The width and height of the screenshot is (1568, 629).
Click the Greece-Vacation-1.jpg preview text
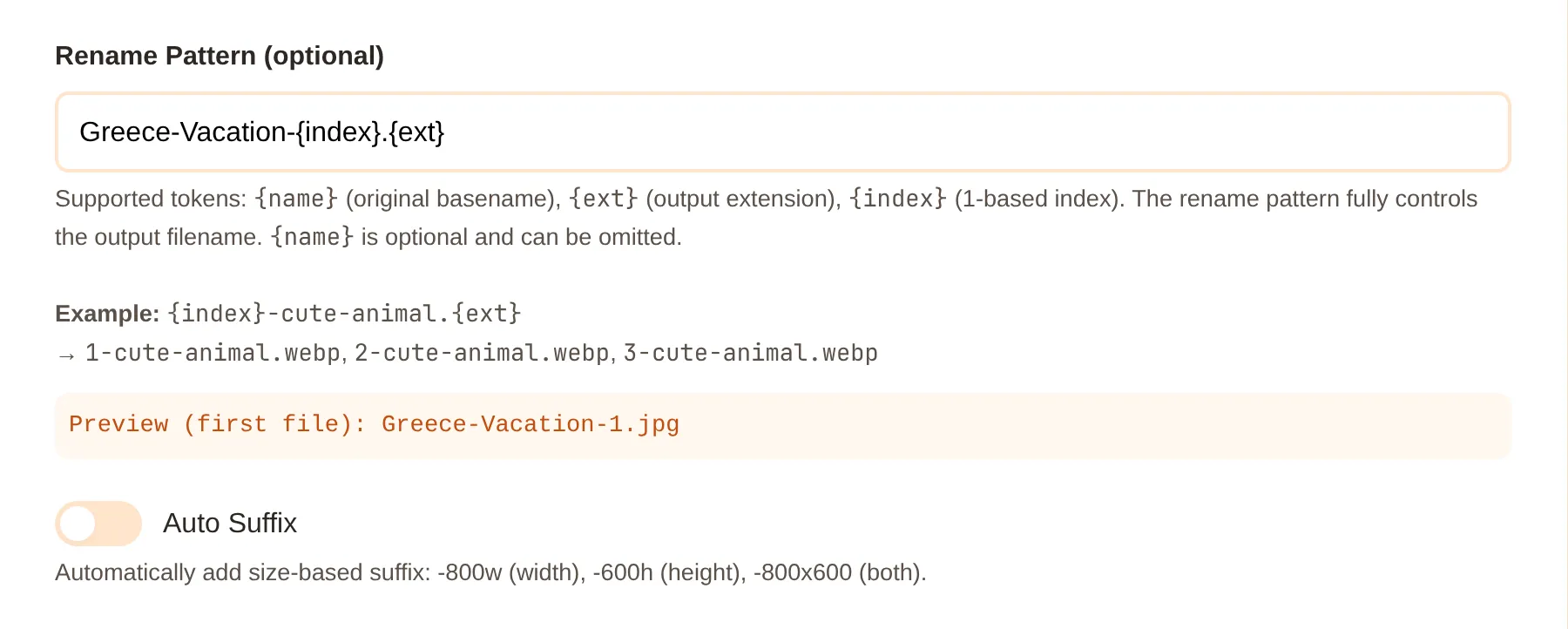coord(530,423)
